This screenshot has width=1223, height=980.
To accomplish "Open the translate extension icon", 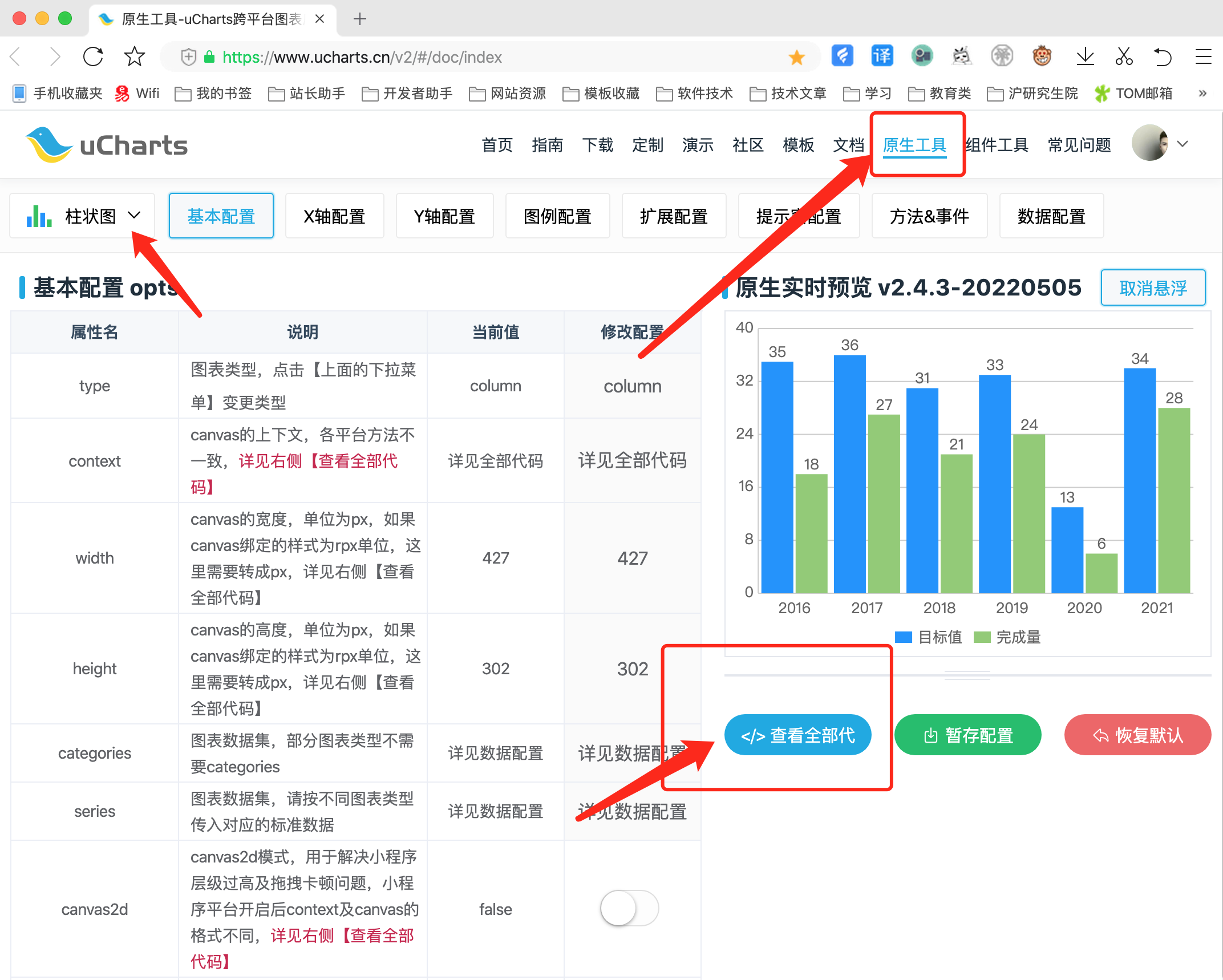I will [x=882, y=56].
